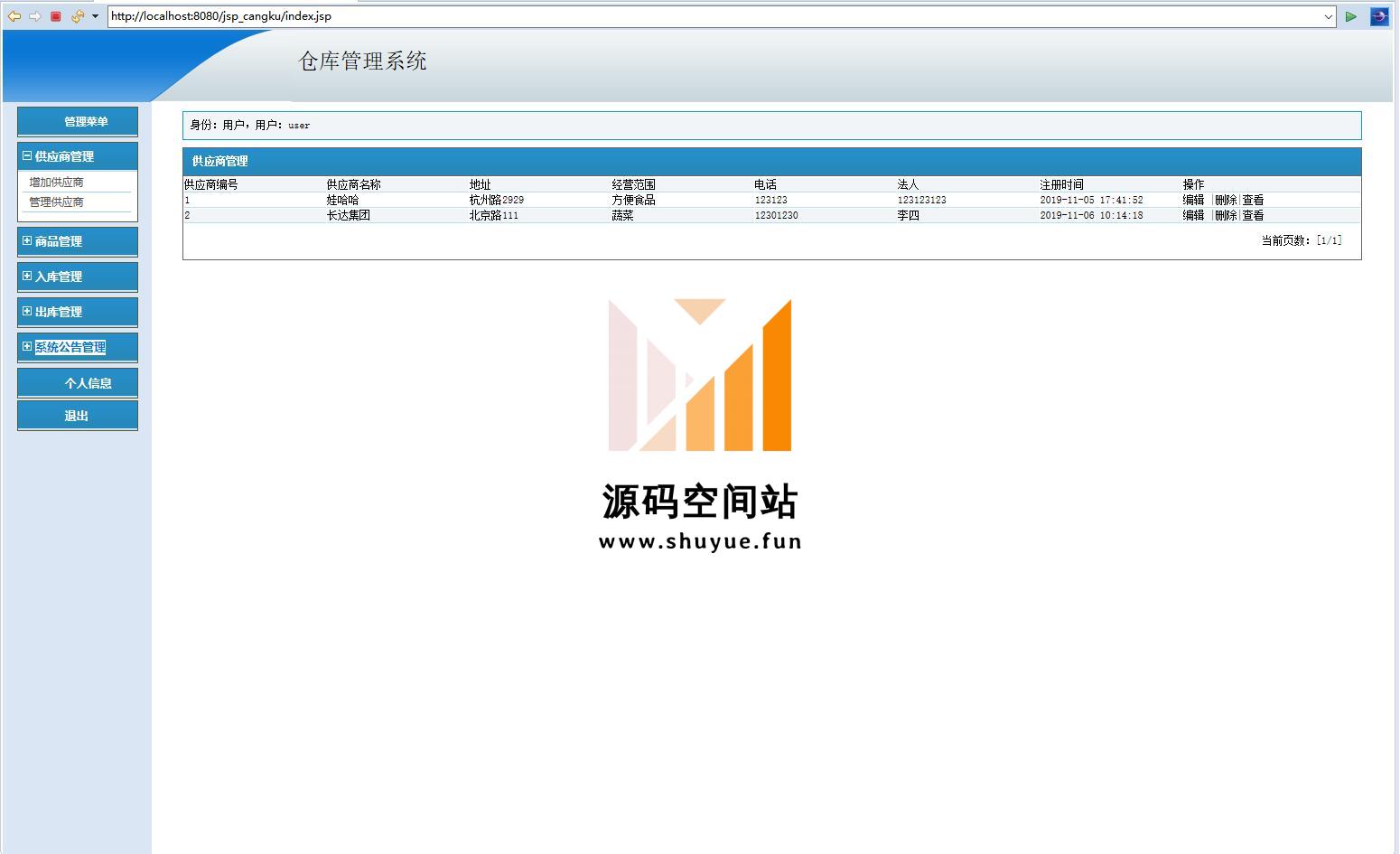1400x854 pixels.
Task: Click the 北京路111 address cell
Action: tap(494, 215)
